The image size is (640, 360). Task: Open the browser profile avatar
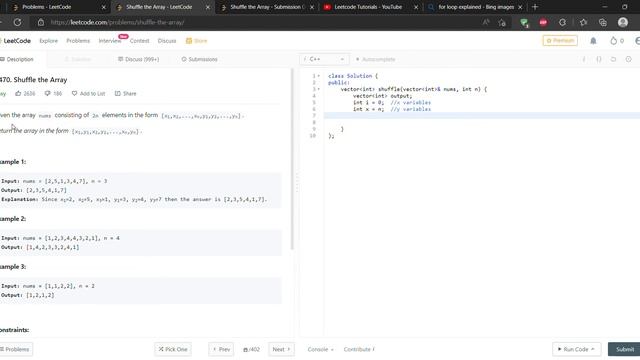[623, 22]
